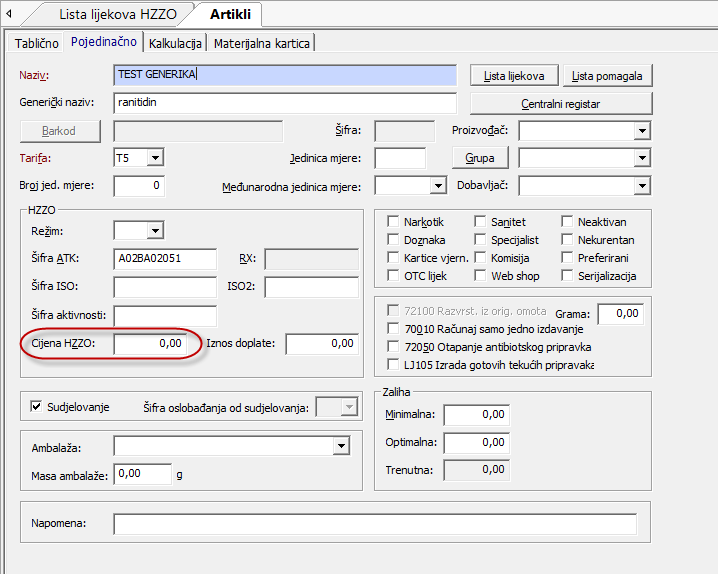This screenshot has width=718, height=574.
Task: Toggle the Web shop checkbox
Action: click(479, 276)
